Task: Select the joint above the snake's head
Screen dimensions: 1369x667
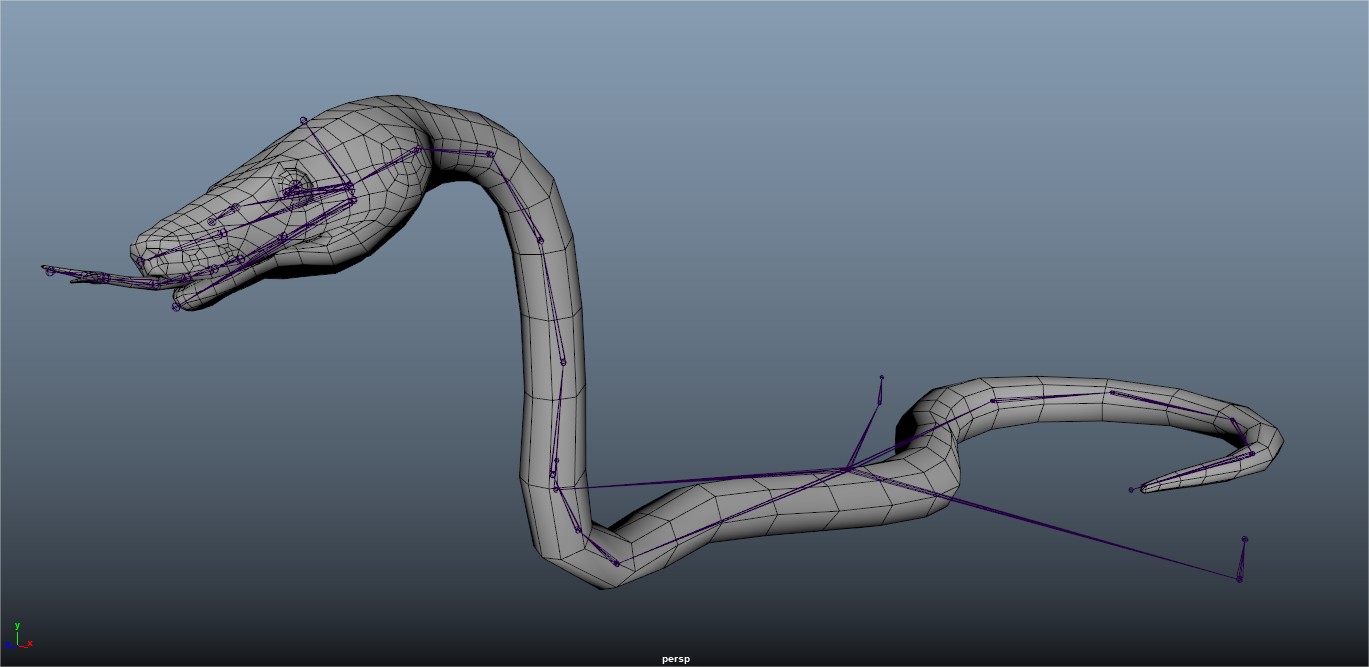Action: [x=304, y=120]
